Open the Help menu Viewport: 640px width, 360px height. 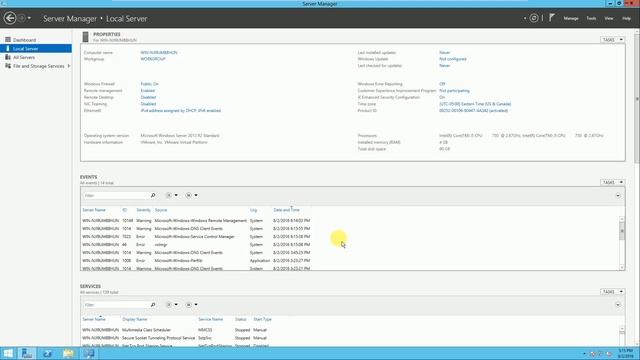tap(626, 18)
